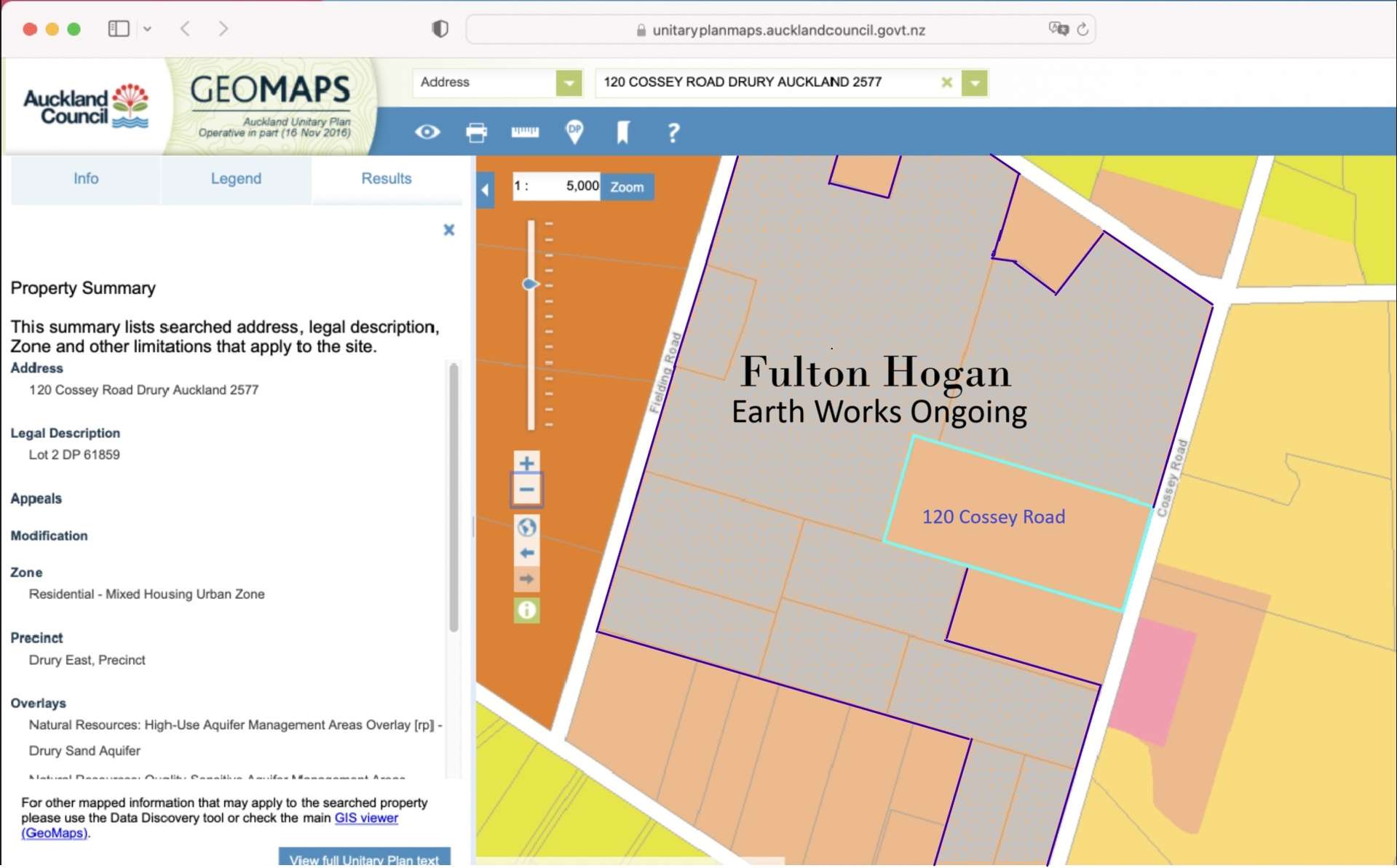Click the Drury Sand Aquifer text

pyautogui.click(x=84, y=751)
